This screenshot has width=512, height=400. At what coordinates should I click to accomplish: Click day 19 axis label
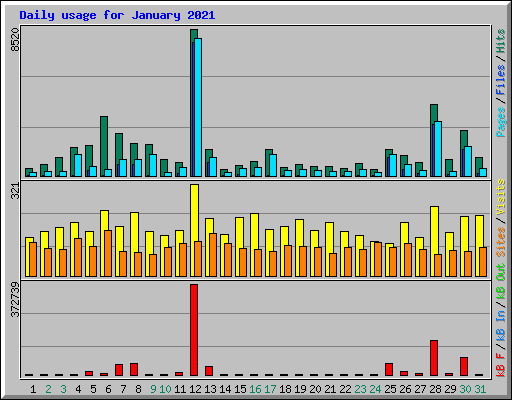[x=300, y=389]
